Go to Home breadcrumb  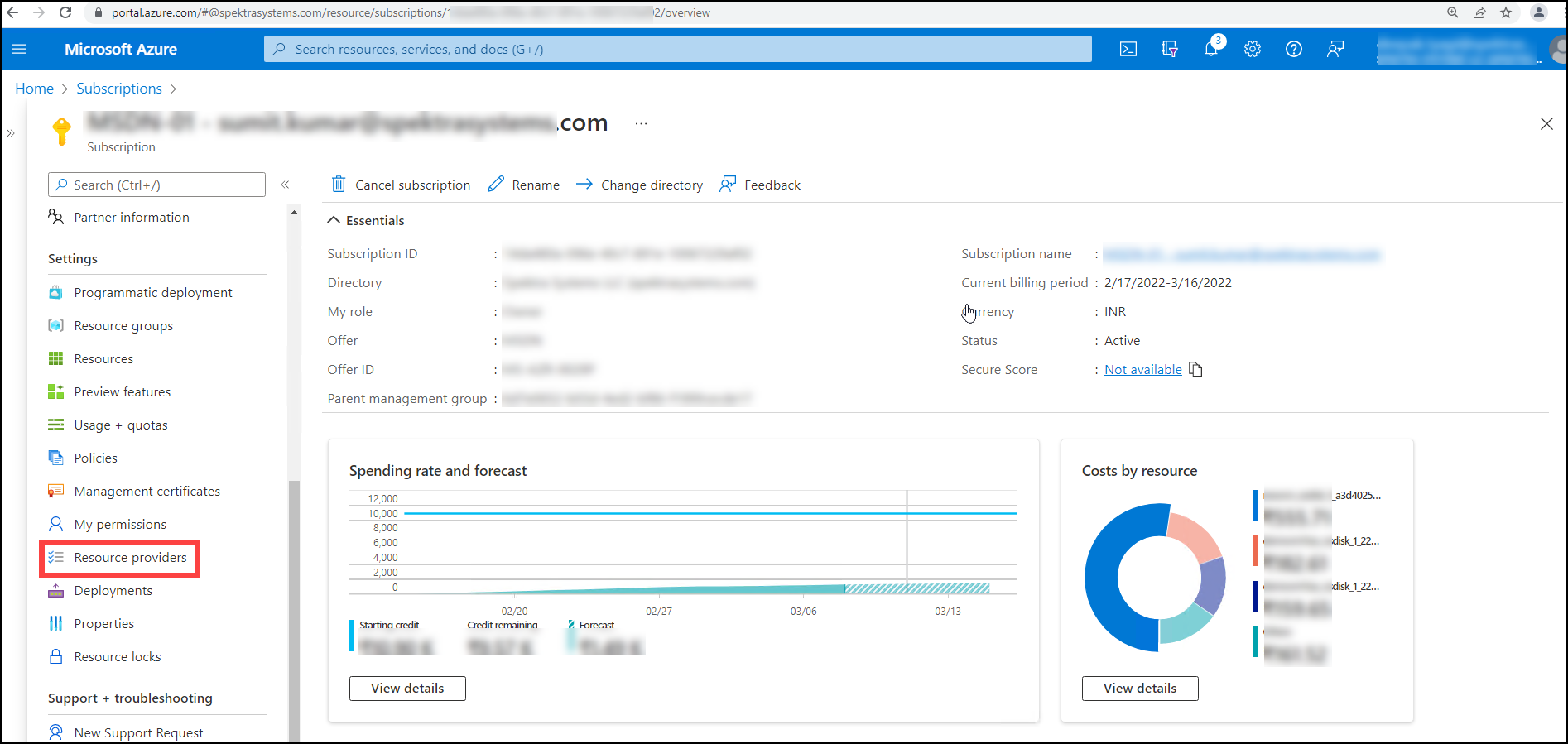(x=34, y=89)
